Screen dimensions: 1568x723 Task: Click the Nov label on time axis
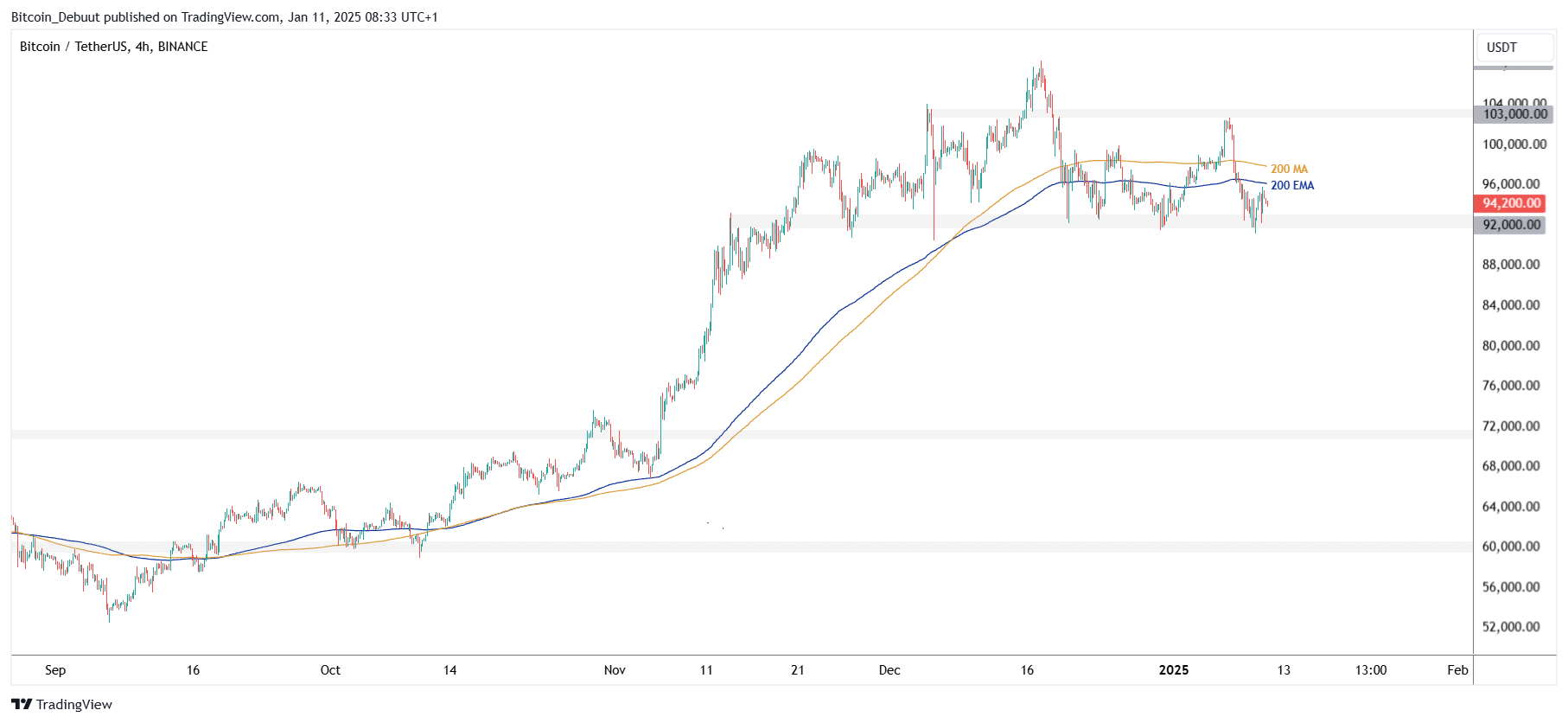coord(615,670)
